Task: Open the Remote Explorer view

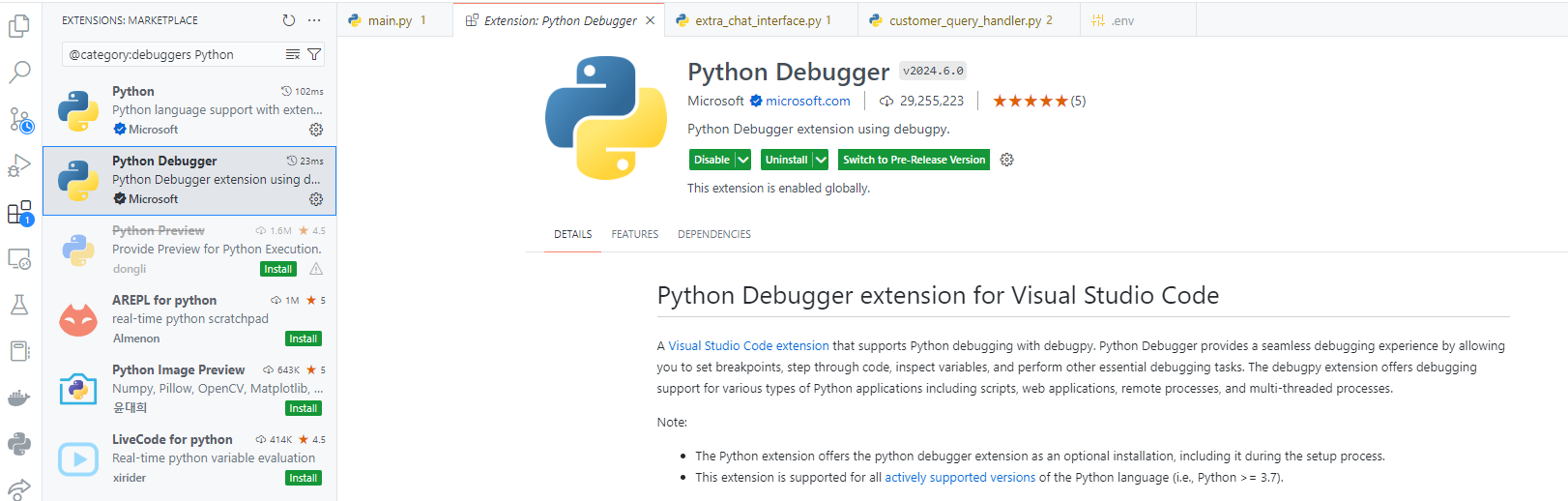Action: (x=19, y=258)
